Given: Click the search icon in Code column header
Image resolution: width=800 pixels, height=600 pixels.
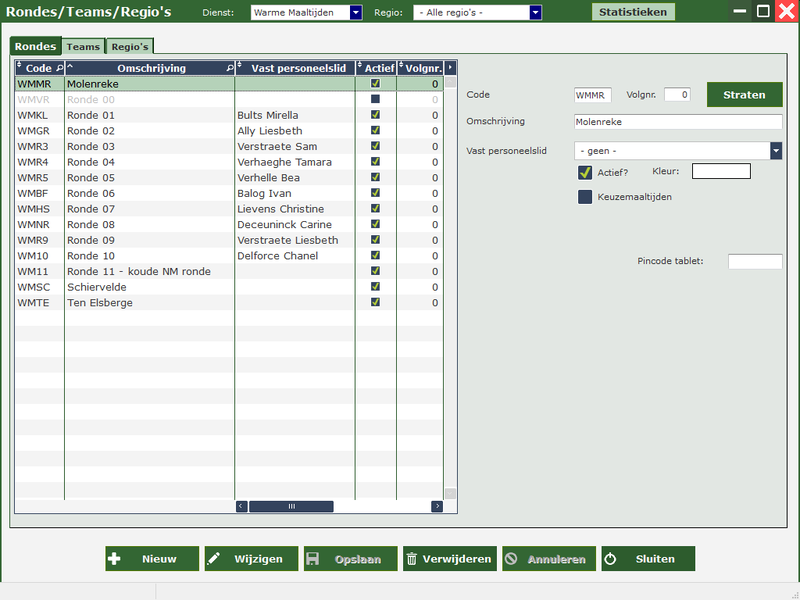Looking at the screenshot, I should pyautogui.click(x=59, y=68).
